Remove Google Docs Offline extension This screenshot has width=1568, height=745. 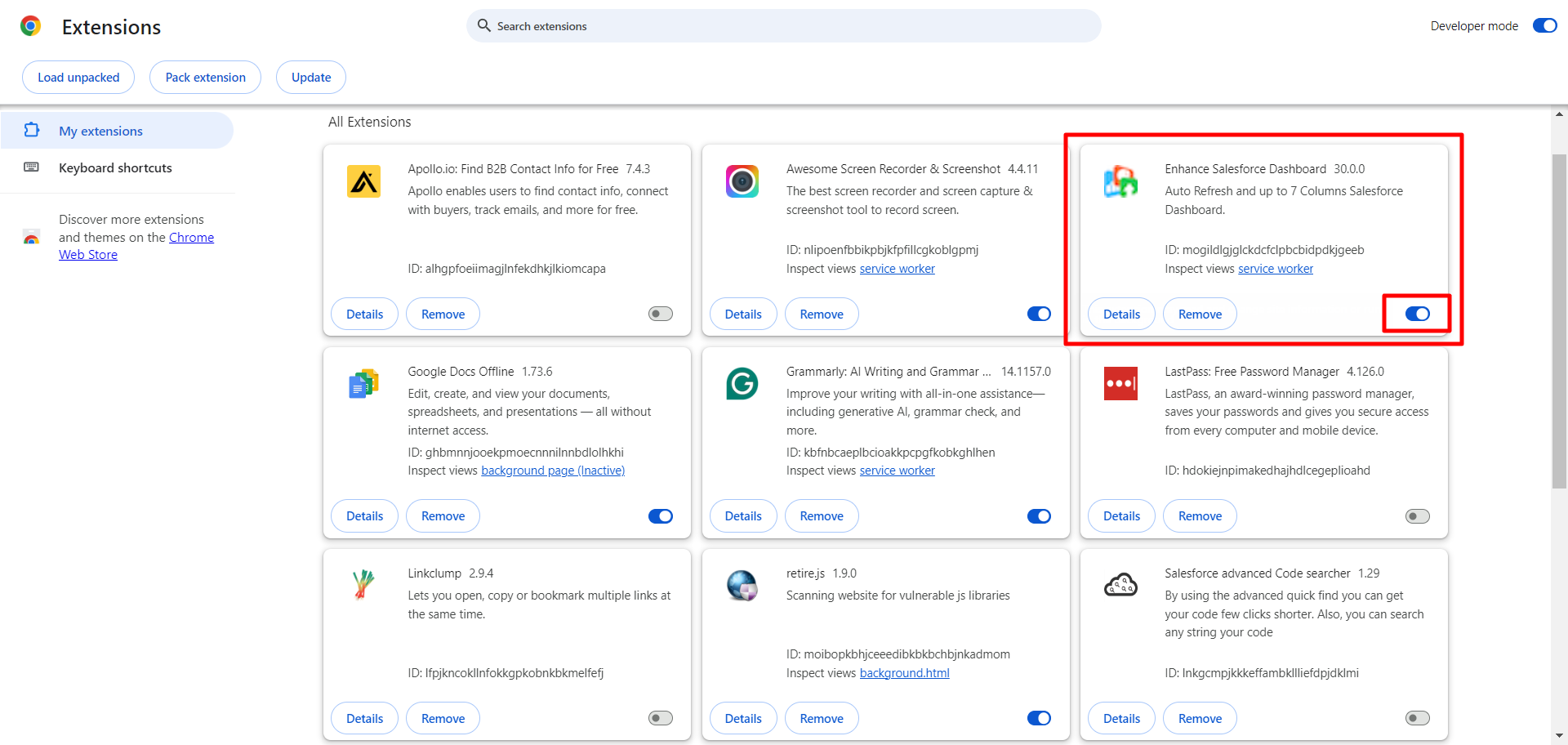[443, 516]
